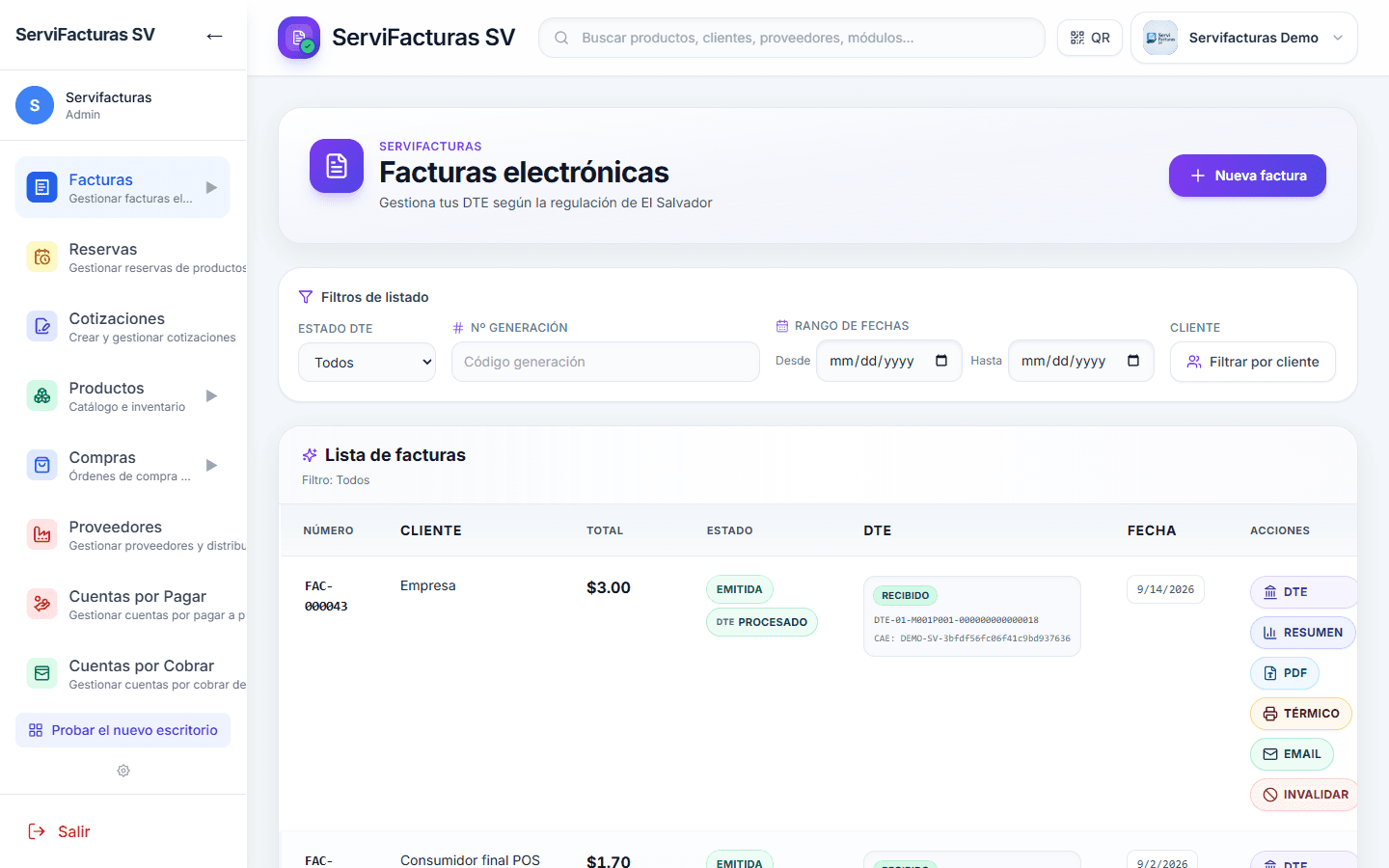Click the Reservas sidebar icon
1389x868 pixels.
[x=41, y=257]
